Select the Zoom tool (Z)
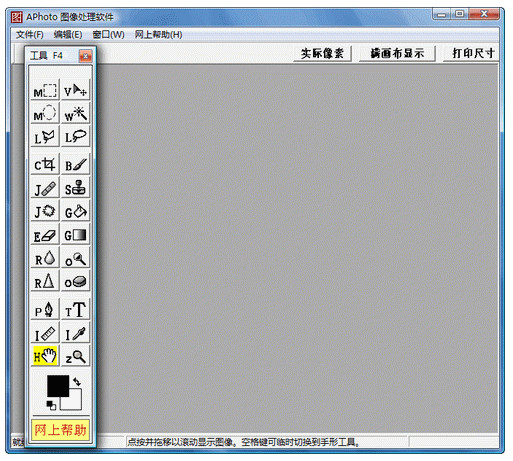This screenshot has height=461, width=513. click(x=75, y=356)
